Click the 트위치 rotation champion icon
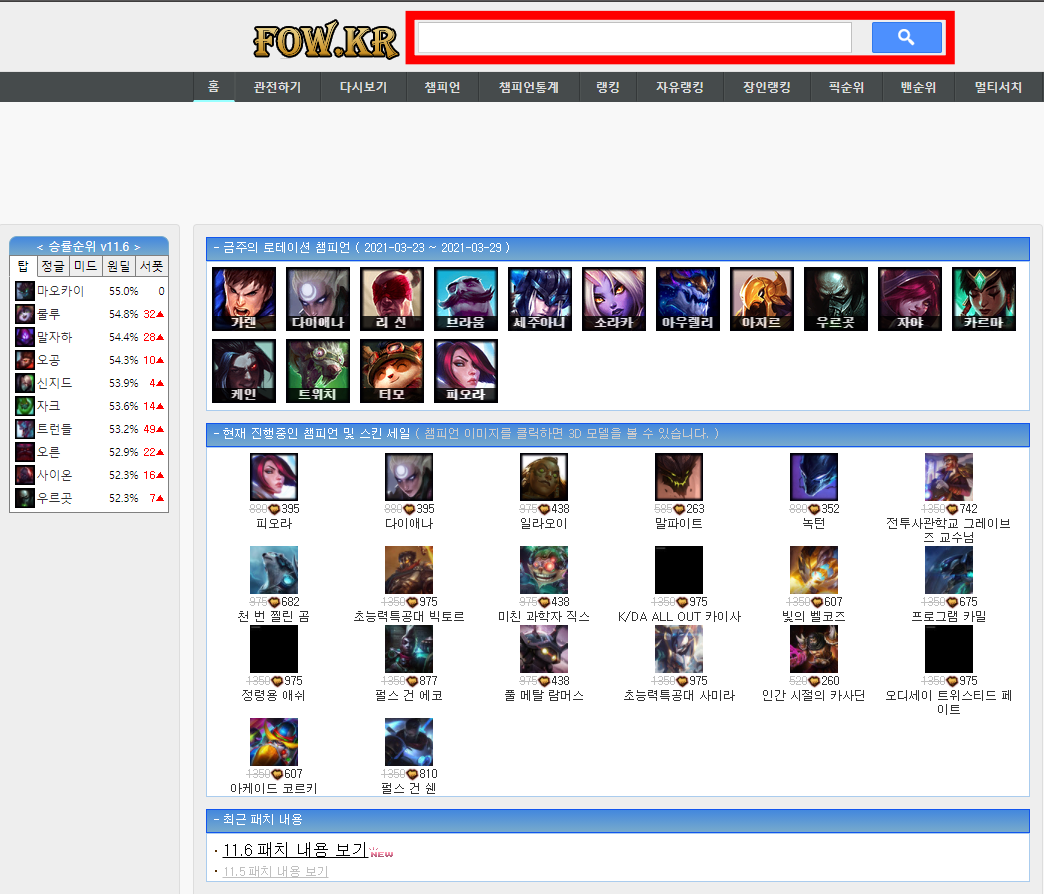The image size is (1044, 894). (x=318, y=371)
